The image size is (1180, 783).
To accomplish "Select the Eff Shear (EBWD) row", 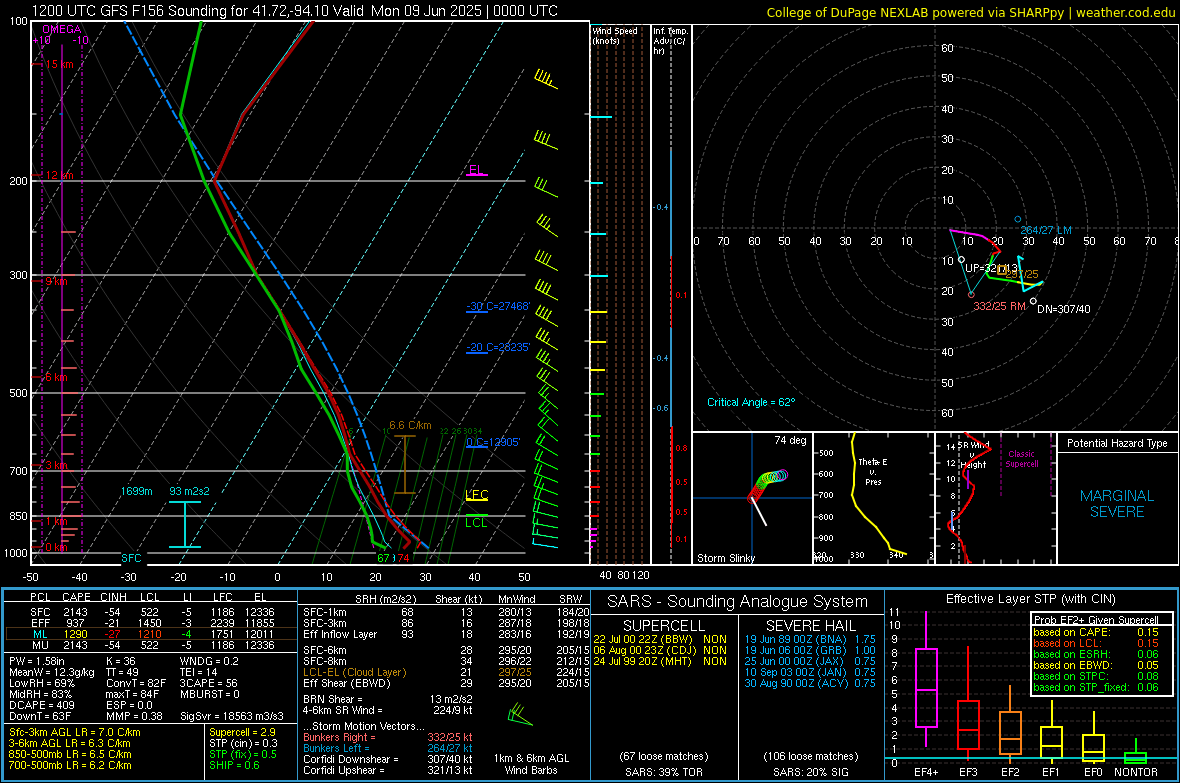I will click(x=446, y=684).
